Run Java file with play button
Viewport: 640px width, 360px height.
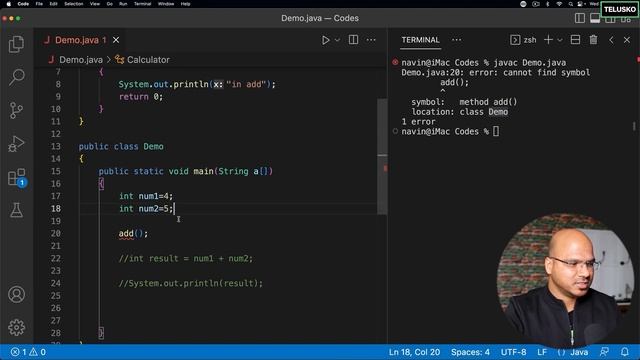tap(325, 40)
